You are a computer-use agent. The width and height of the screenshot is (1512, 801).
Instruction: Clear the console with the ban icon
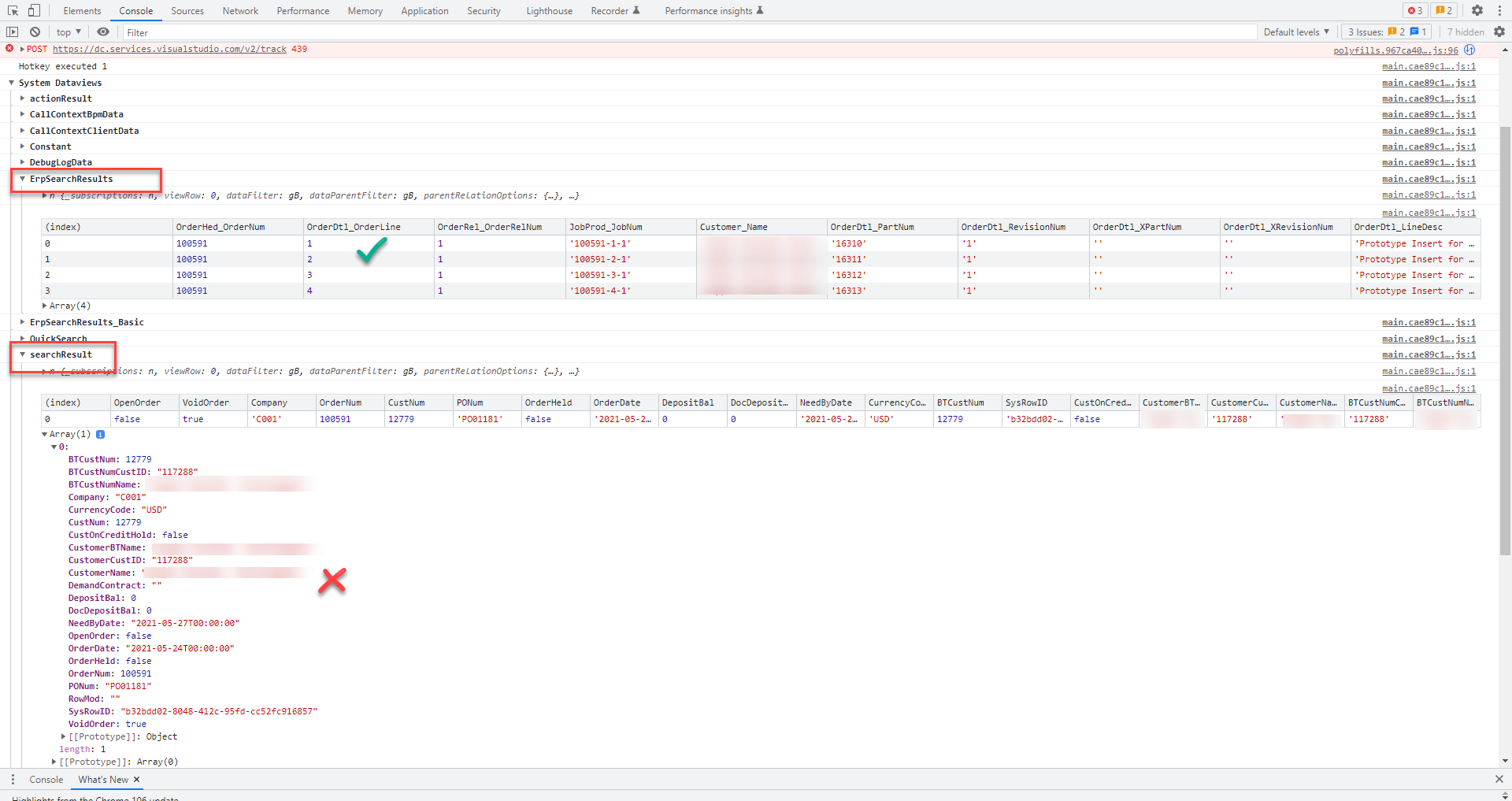35,32
